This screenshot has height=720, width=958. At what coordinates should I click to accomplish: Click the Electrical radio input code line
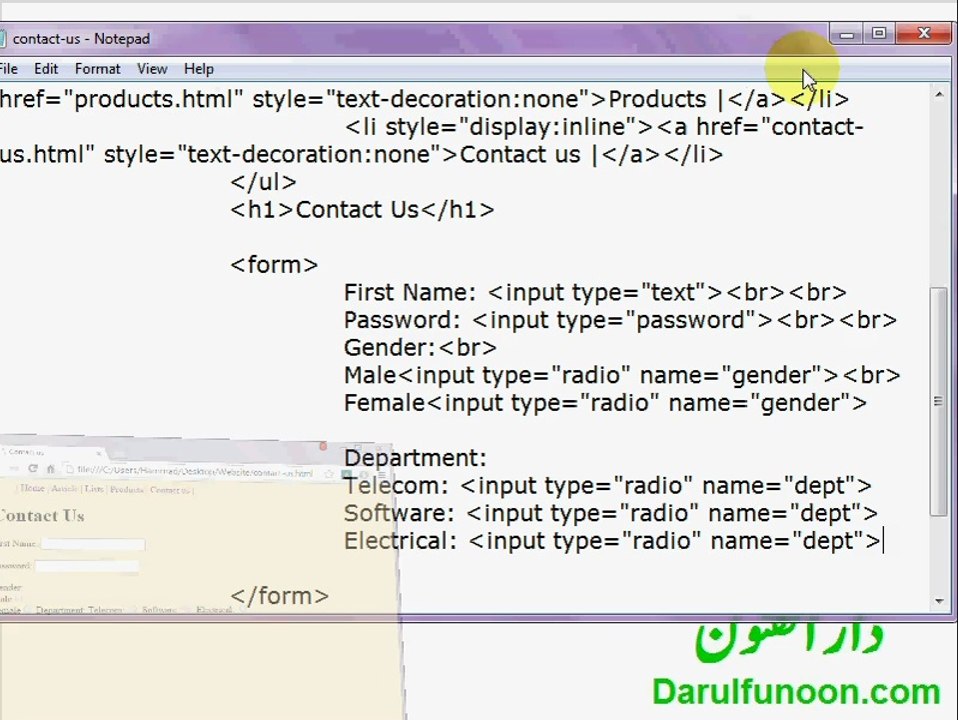[x=613, y=541]
